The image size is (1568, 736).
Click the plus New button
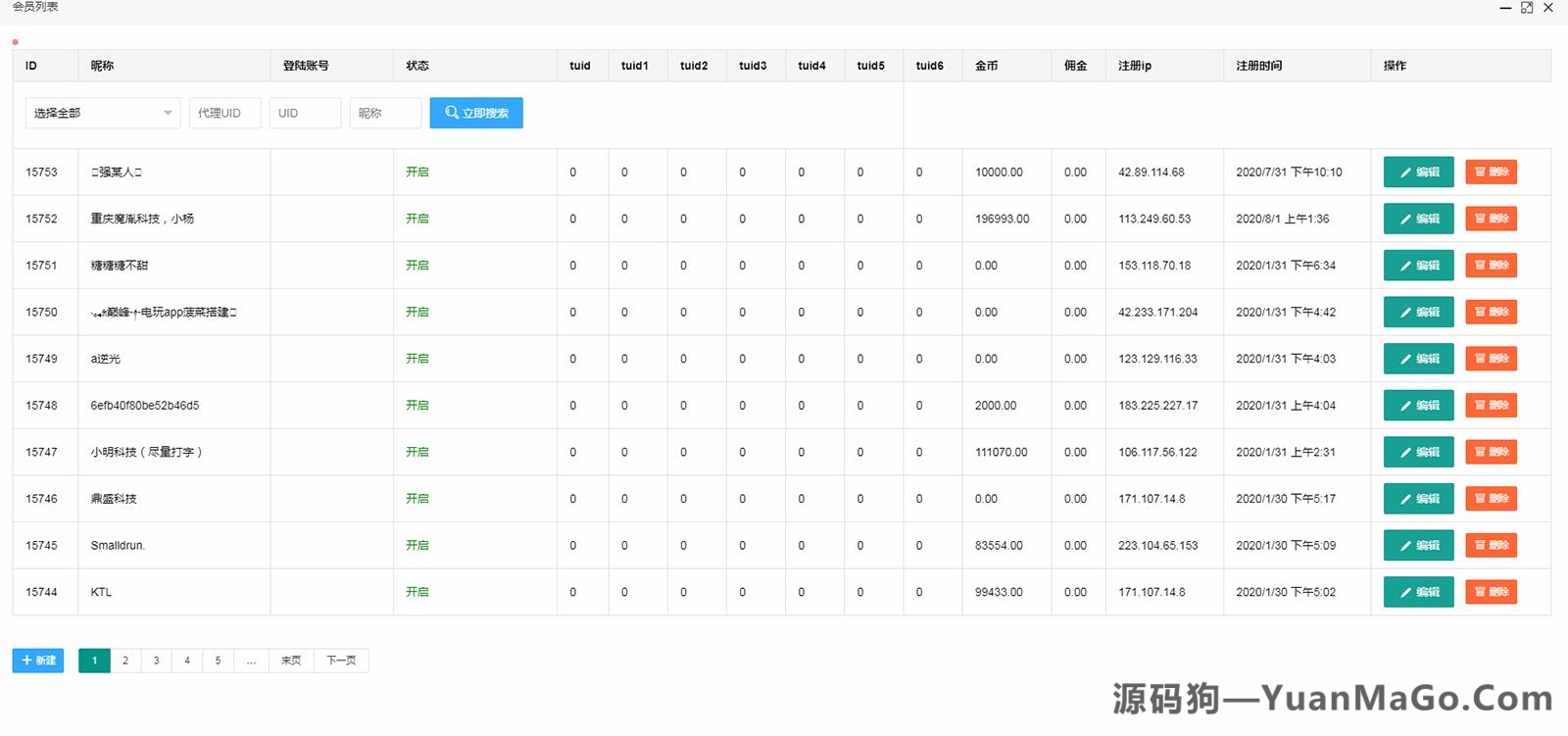(38, 661)
